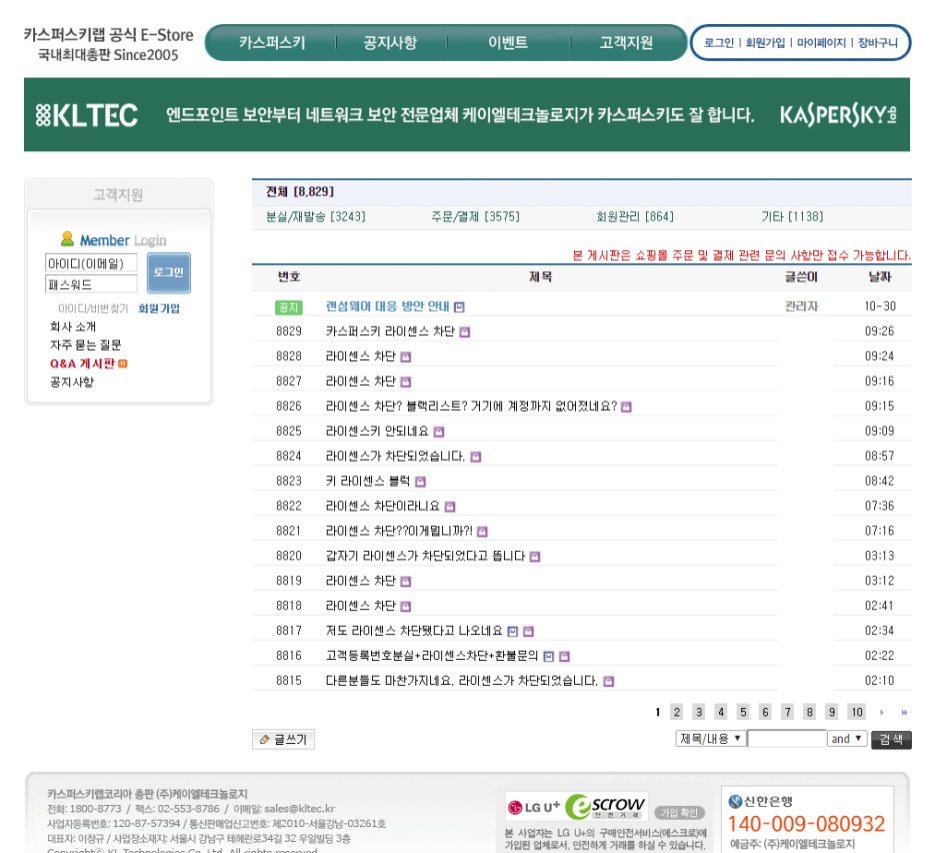The height and width of the screenshot is (853, 947).
Task: Open the 이벤트 top menu
Action: [x=508, y=42]
